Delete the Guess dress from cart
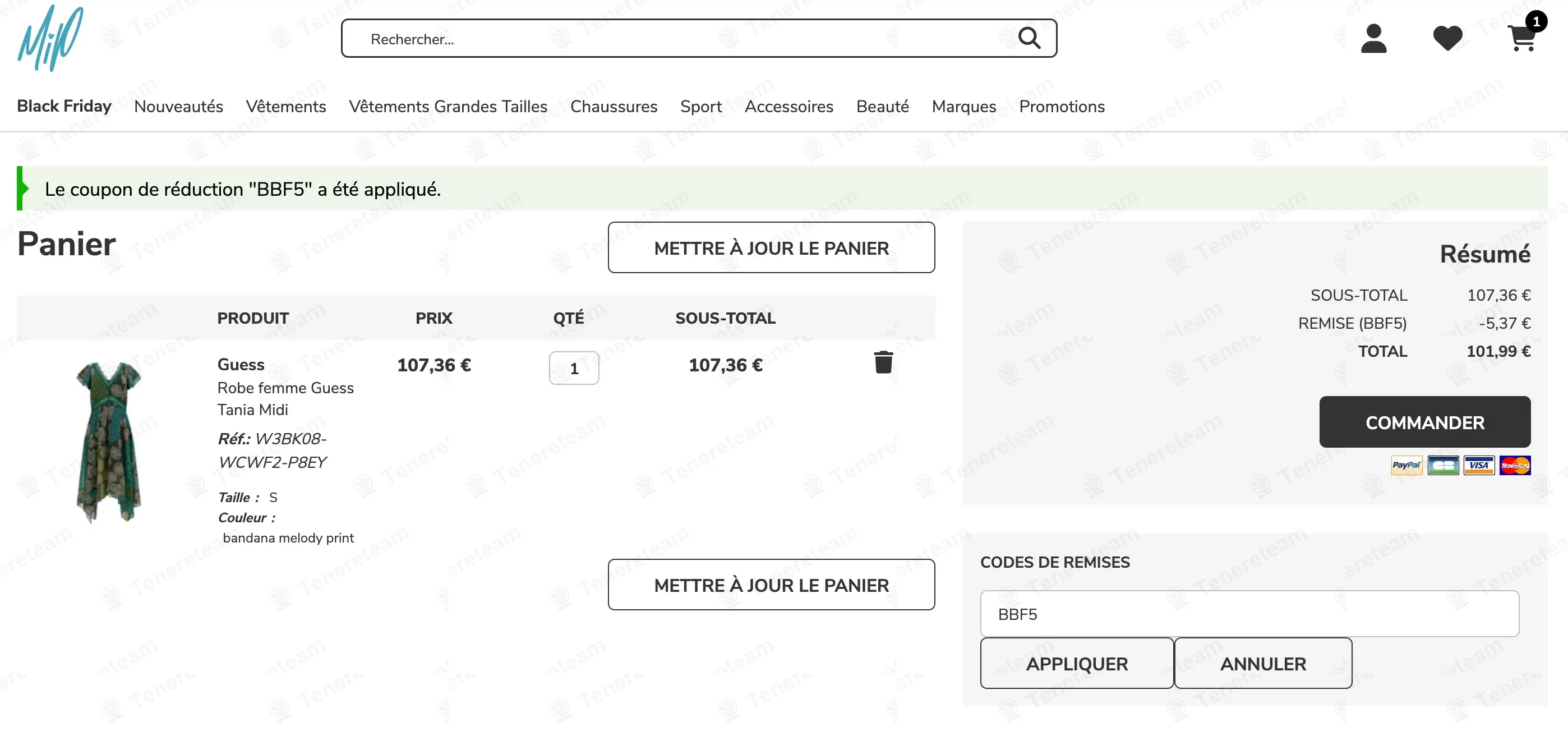 (x=883, y=363)
